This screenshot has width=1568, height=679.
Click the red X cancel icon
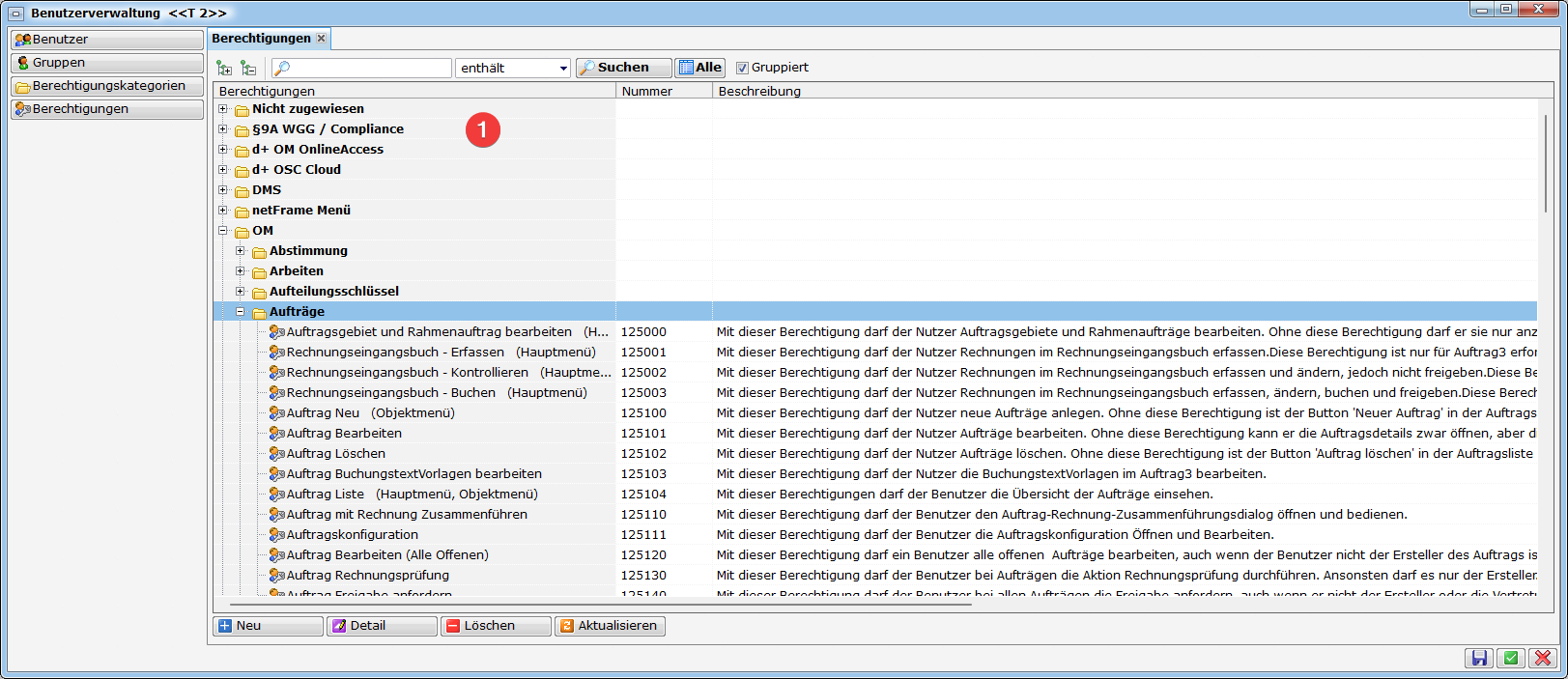[1543, 658]
